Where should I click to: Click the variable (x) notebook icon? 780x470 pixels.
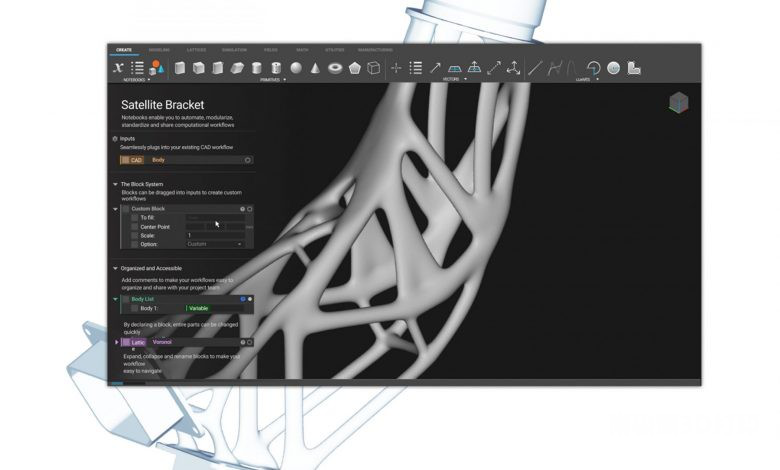coord(118,68)
